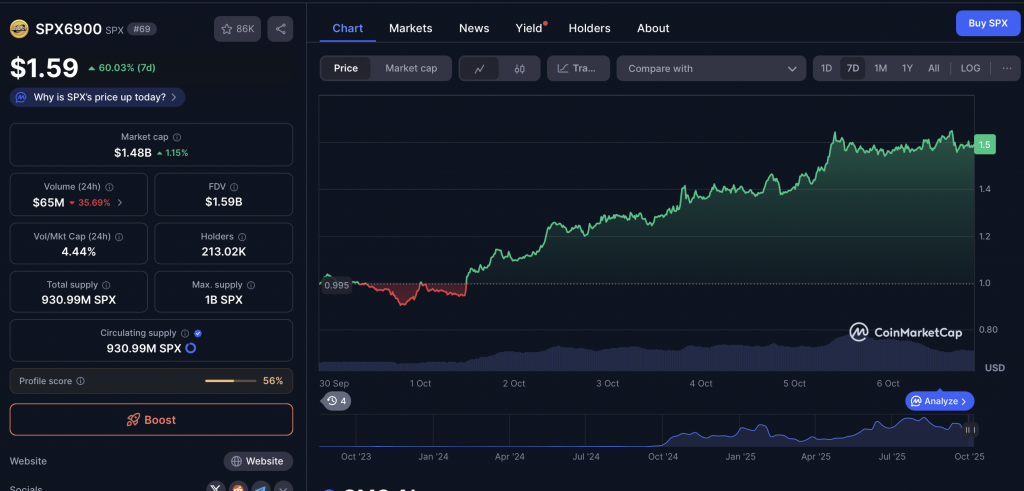Switch to the line chart icon
1024x491 pixels.
coord(480,69)
